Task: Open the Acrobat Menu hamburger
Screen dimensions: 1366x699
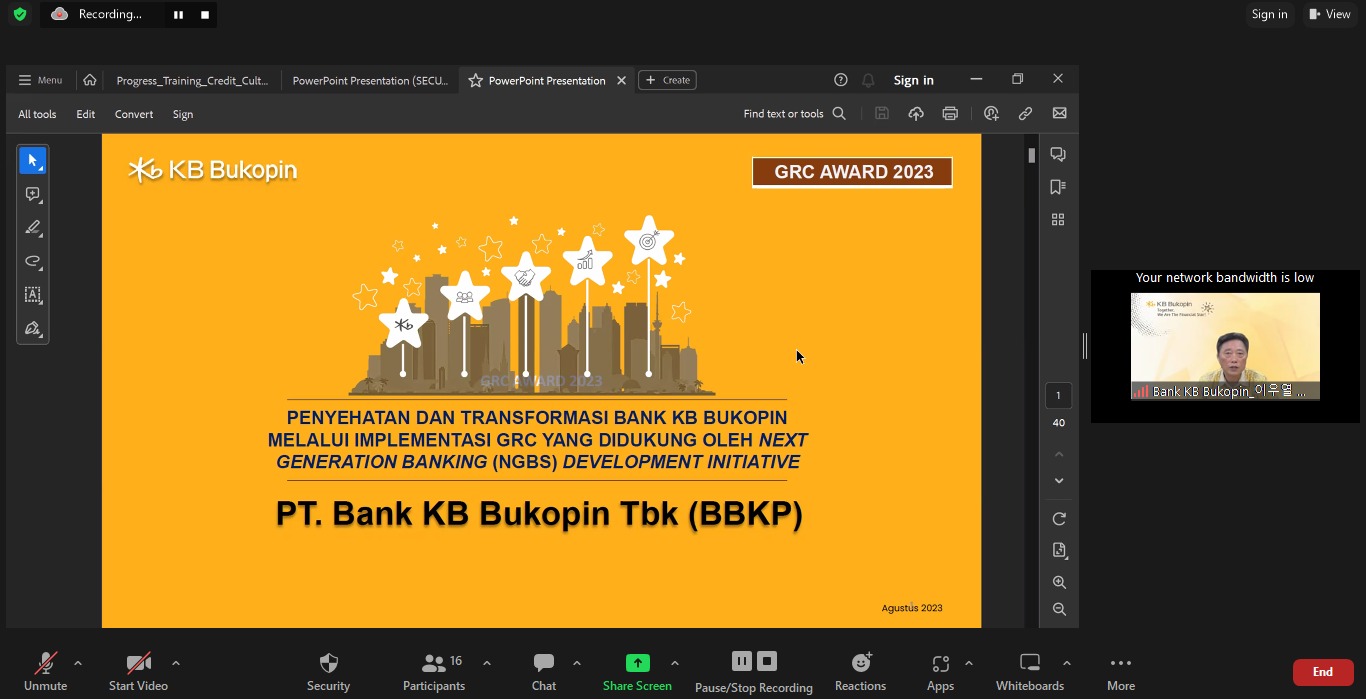Action: point(40,80)
